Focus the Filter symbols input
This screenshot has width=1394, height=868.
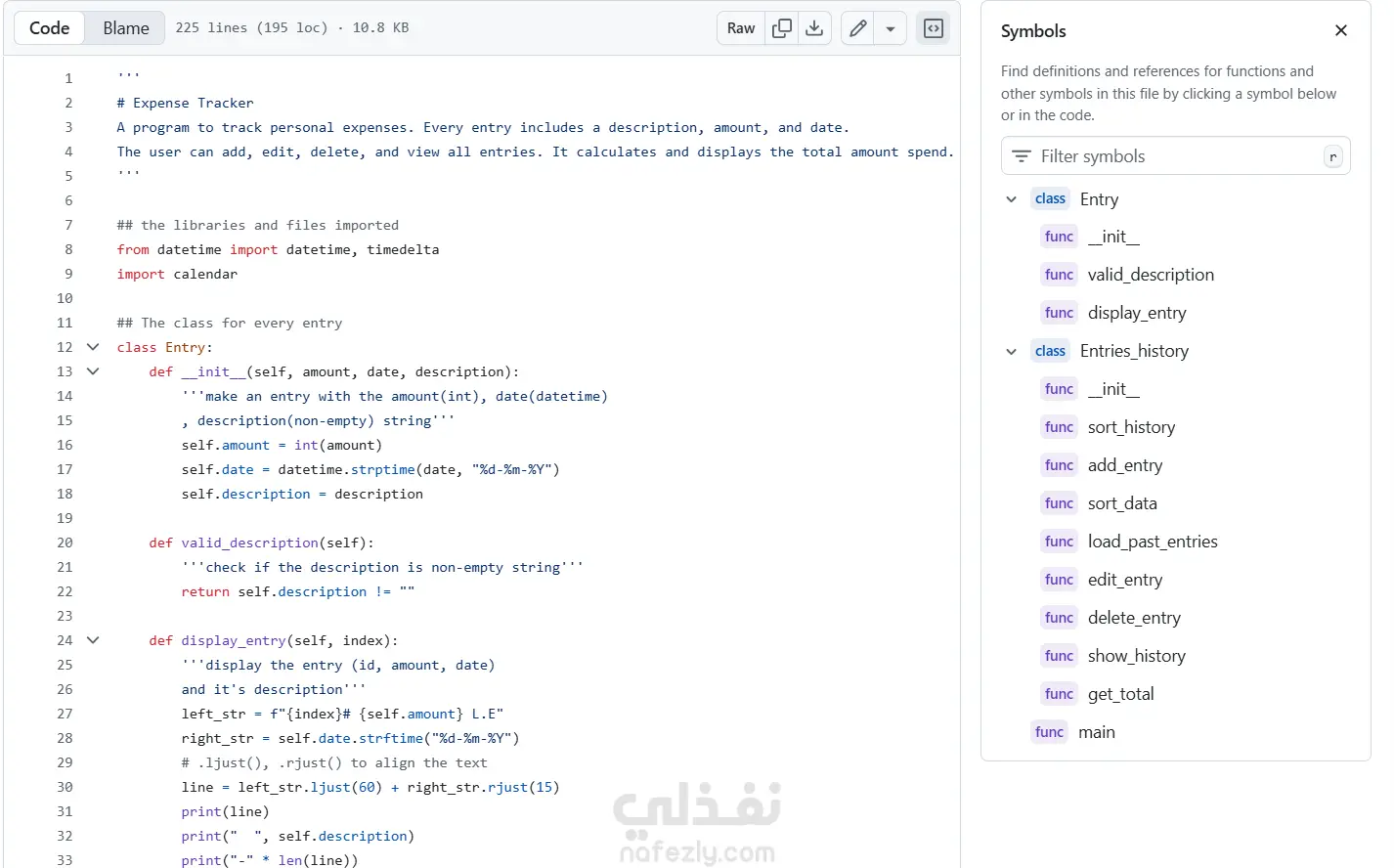click(x=1175, y=156)
